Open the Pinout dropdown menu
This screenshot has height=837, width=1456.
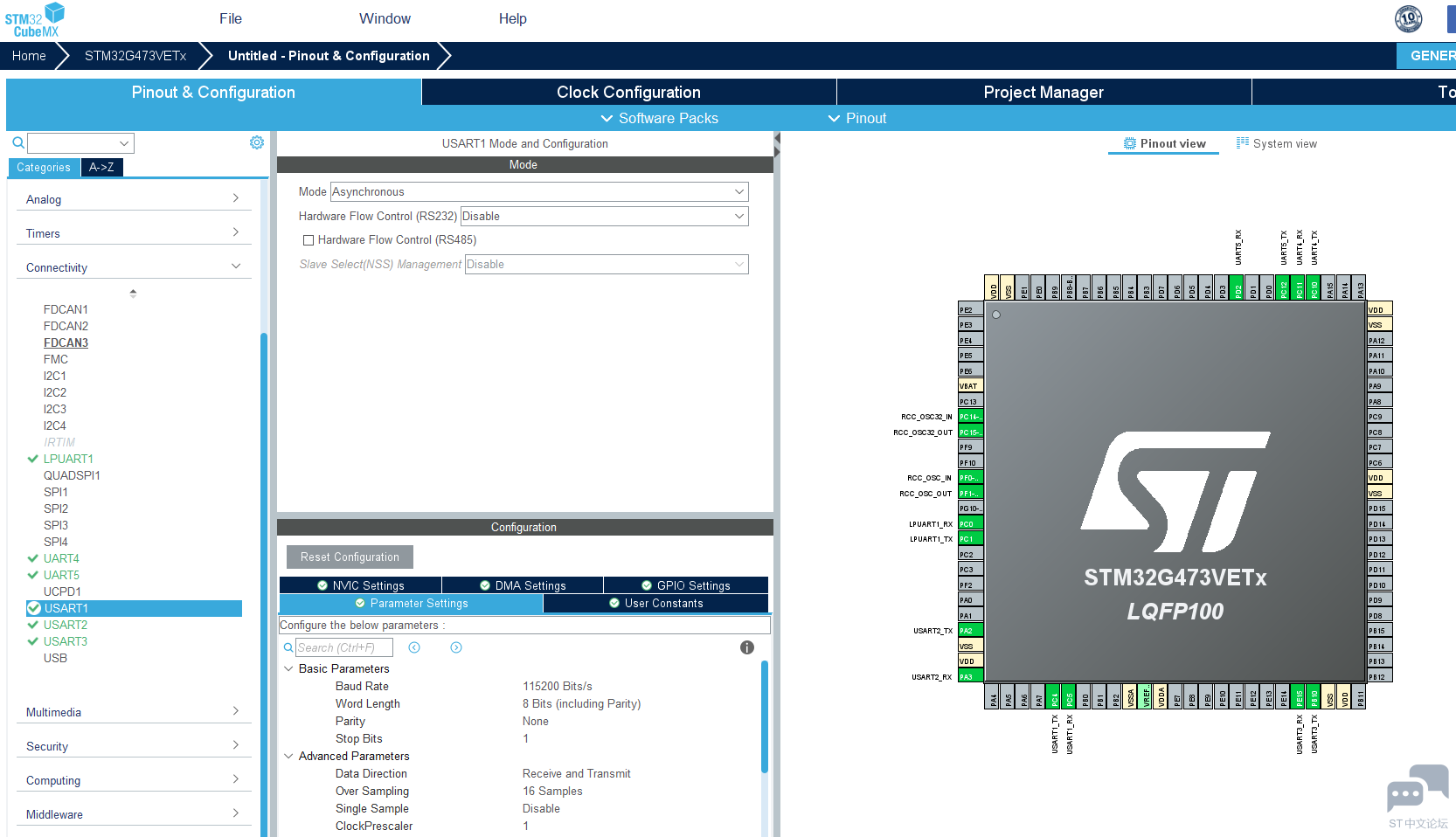tap(857, 118)
